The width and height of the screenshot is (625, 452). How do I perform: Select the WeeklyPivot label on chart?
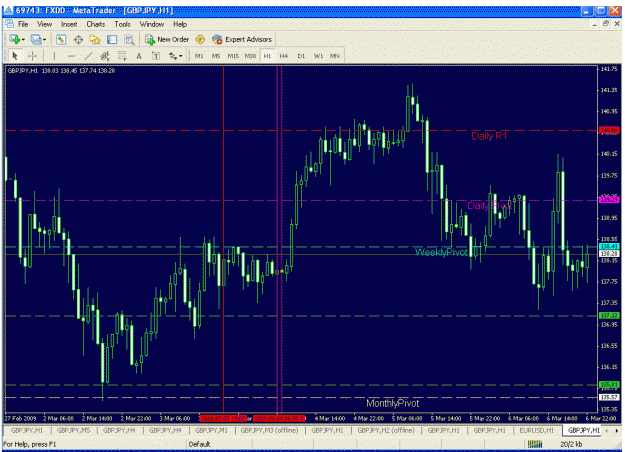(441, 252)
